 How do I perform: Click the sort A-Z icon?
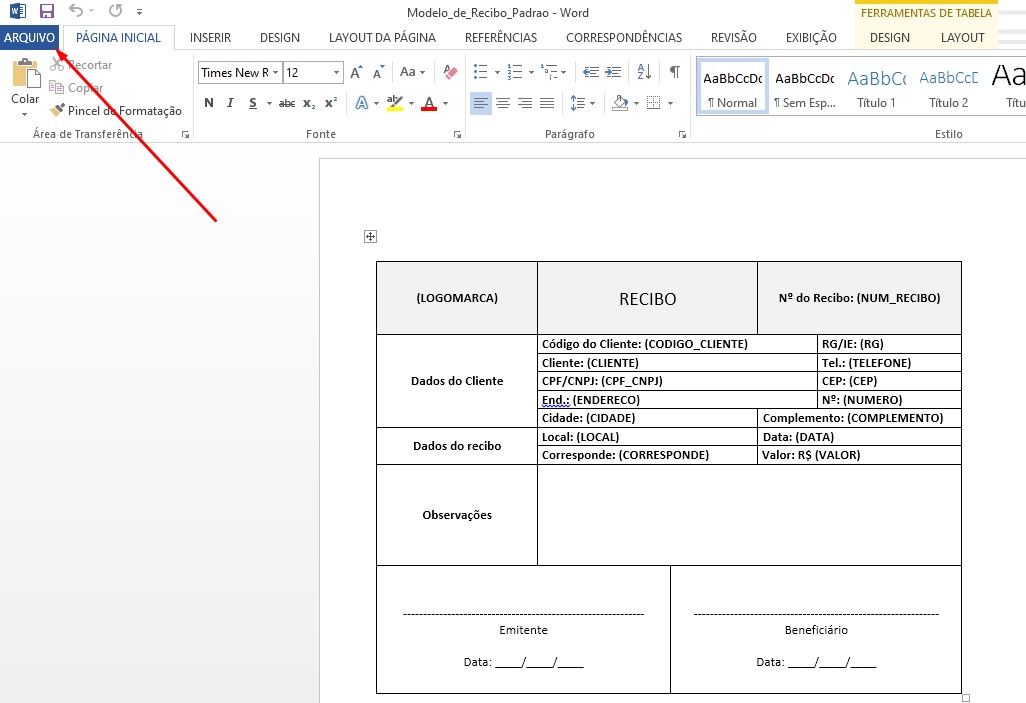coord(644,72)
